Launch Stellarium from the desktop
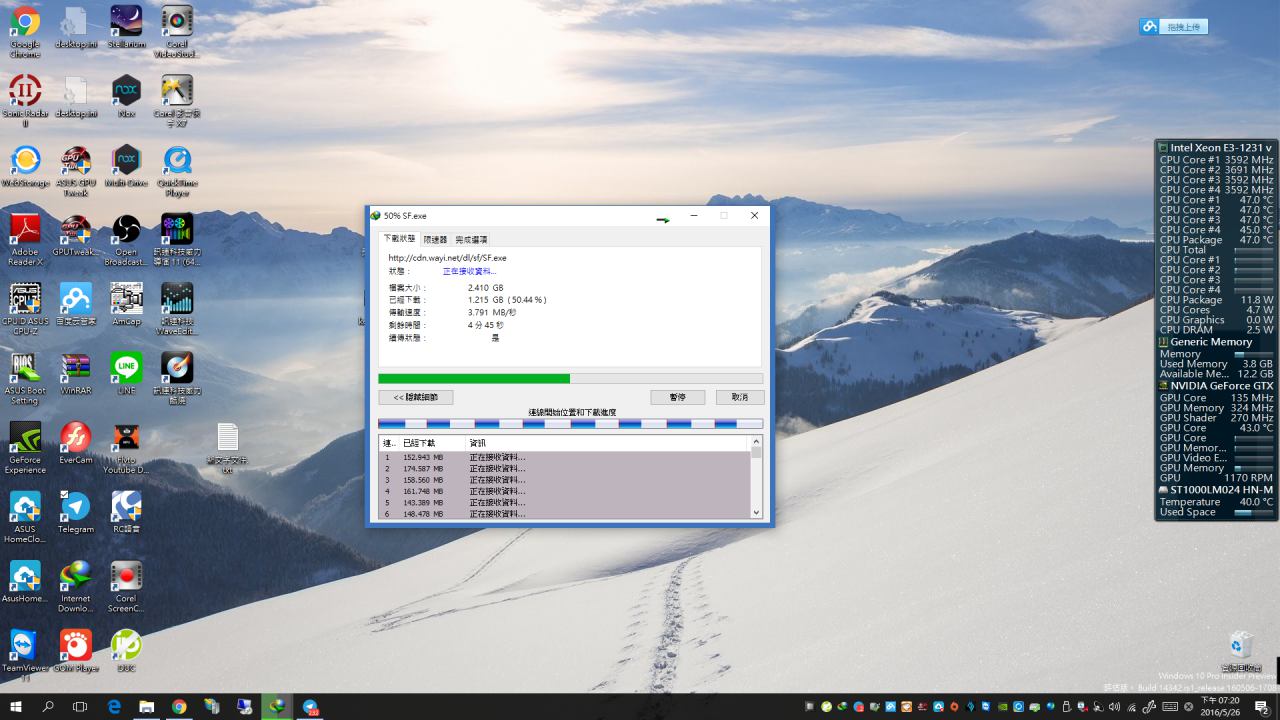Screen dimensions: 1280x720 pos(126,24)
